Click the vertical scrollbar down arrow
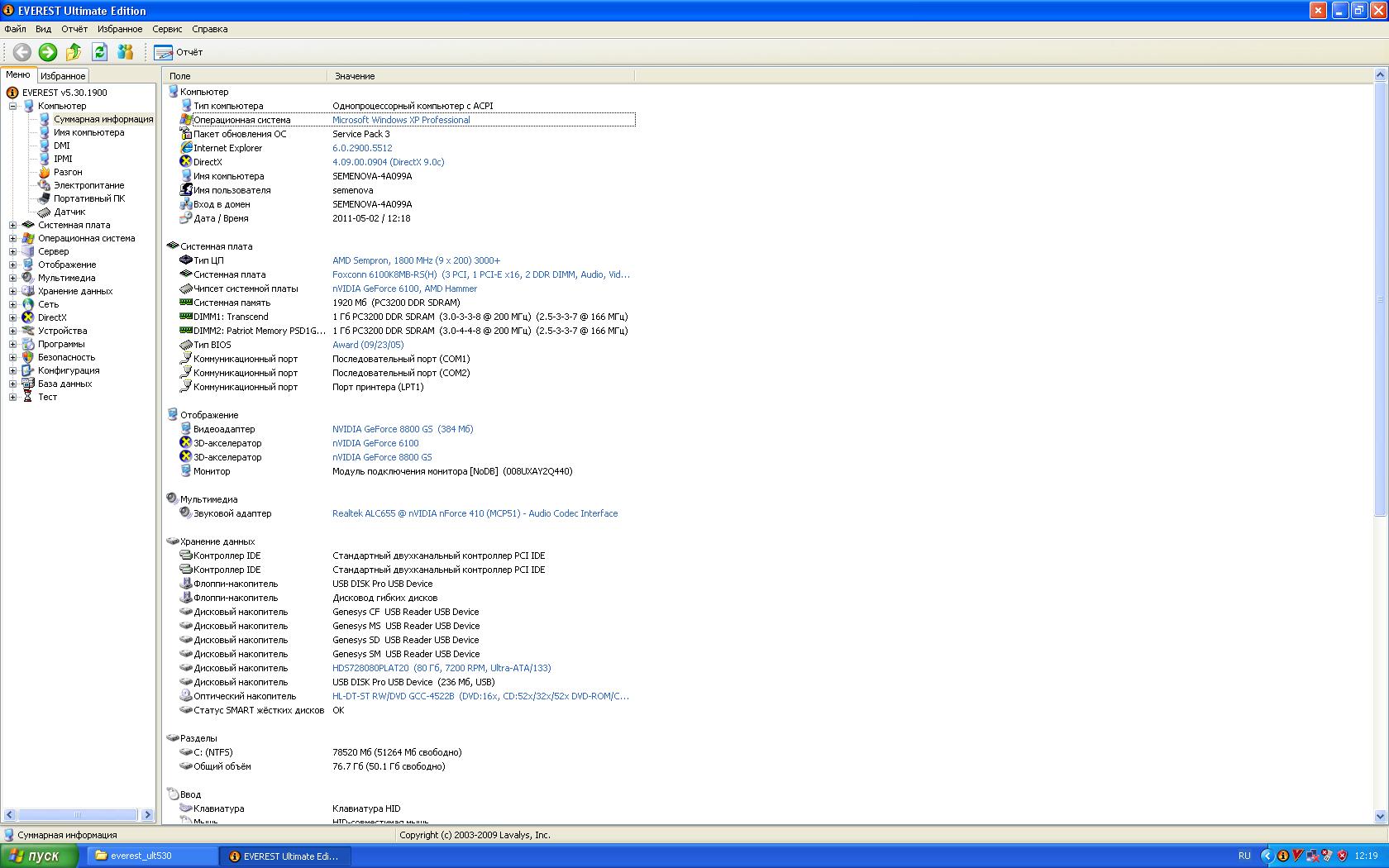This screenshot has height=868, width=1389. pos(1380,817)
